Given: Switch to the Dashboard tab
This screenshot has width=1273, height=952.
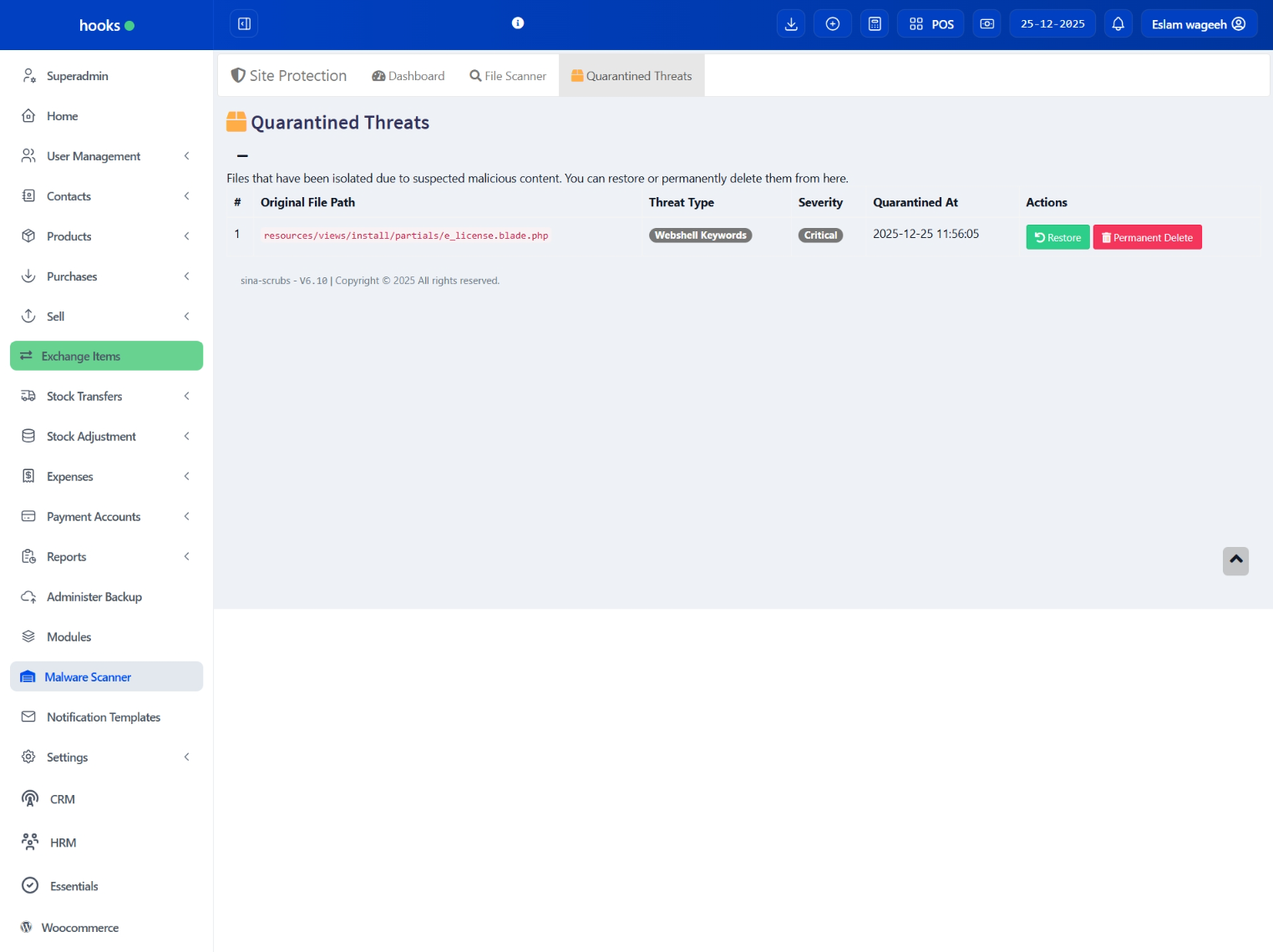Looking at the screenshot, I should [x=408, y=76].
